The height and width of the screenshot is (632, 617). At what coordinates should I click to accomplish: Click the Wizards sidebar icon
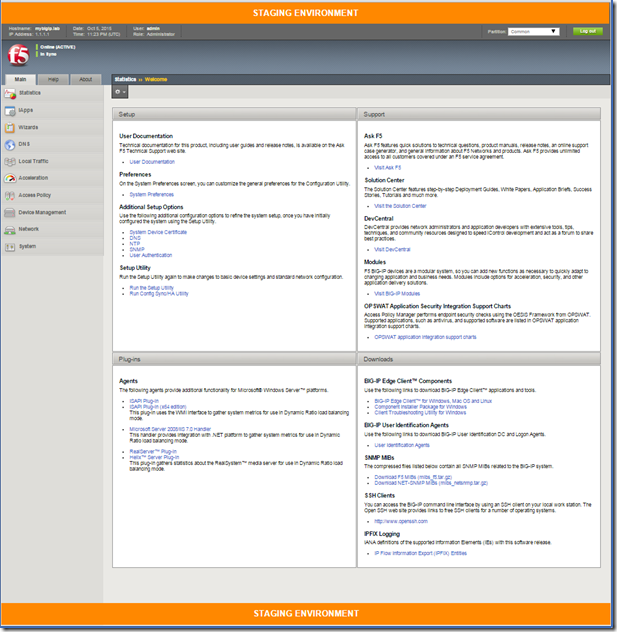click(x=10, y=127)
